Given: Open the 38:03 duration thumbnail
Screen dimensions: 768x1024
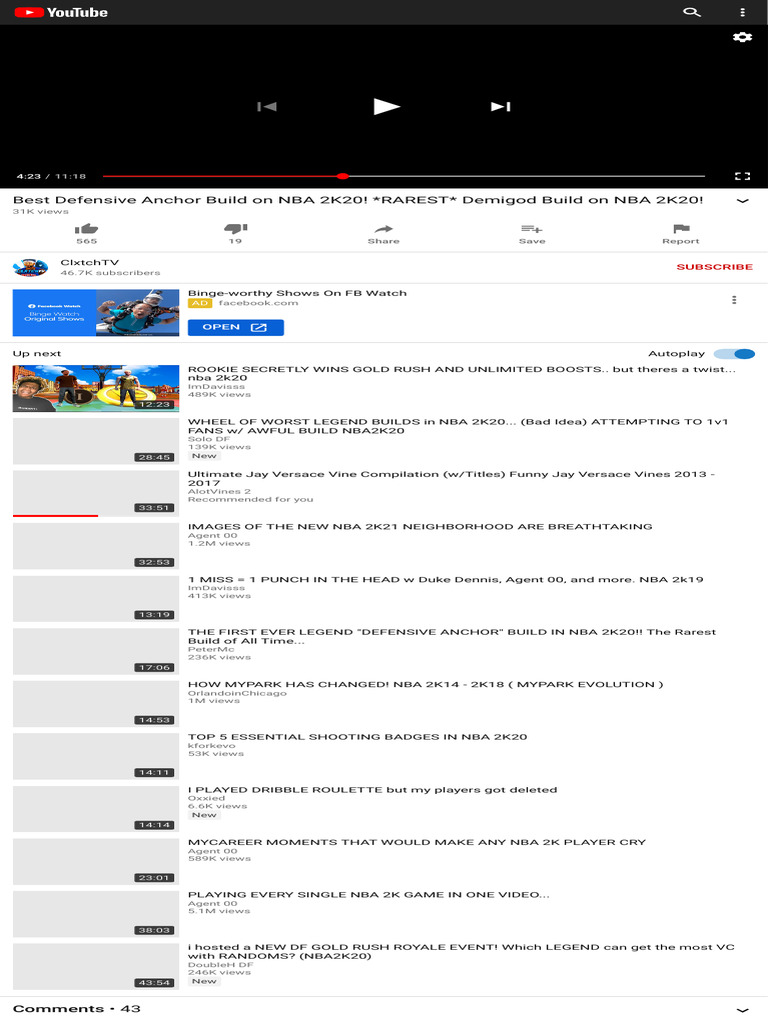Looking at the screenshot, I should point(96,914).
